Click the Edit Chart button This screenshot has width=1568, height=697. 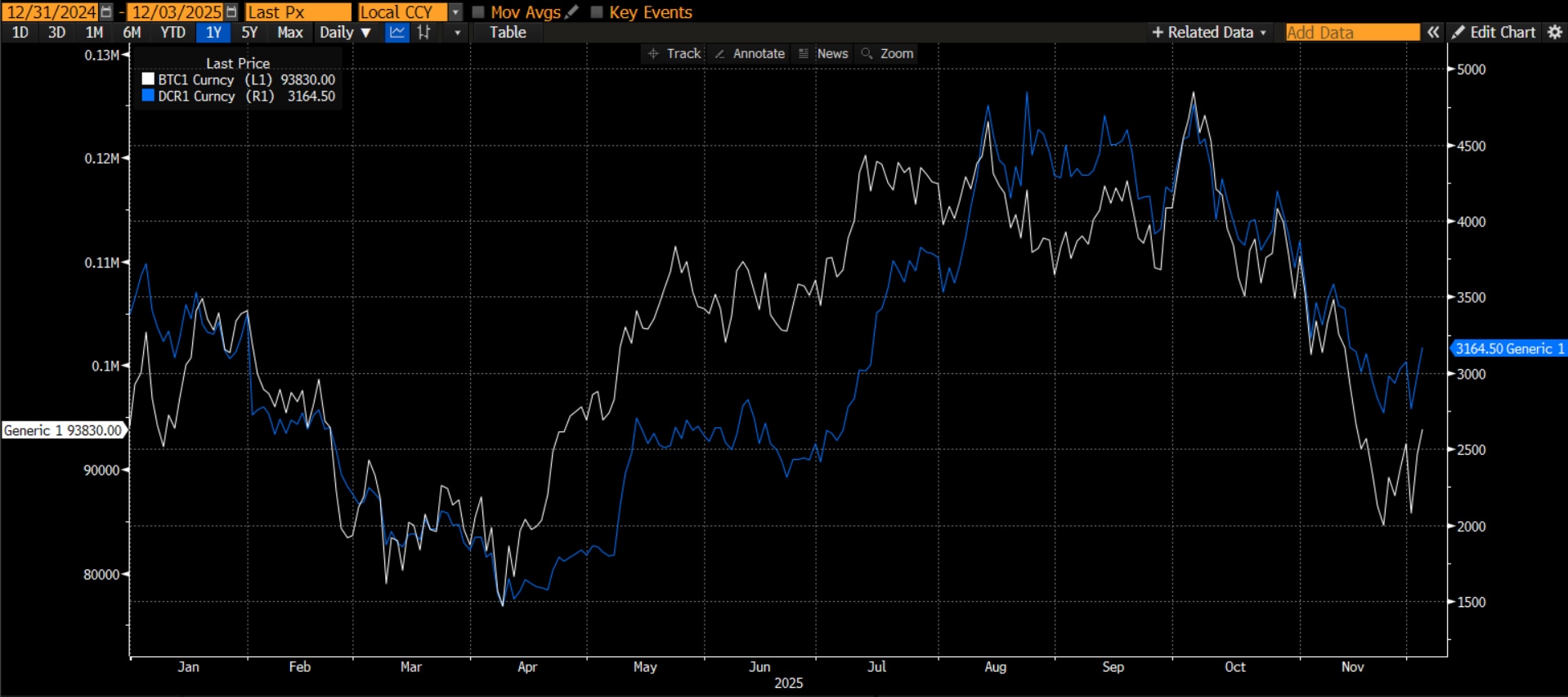[x=1494, y=33]
